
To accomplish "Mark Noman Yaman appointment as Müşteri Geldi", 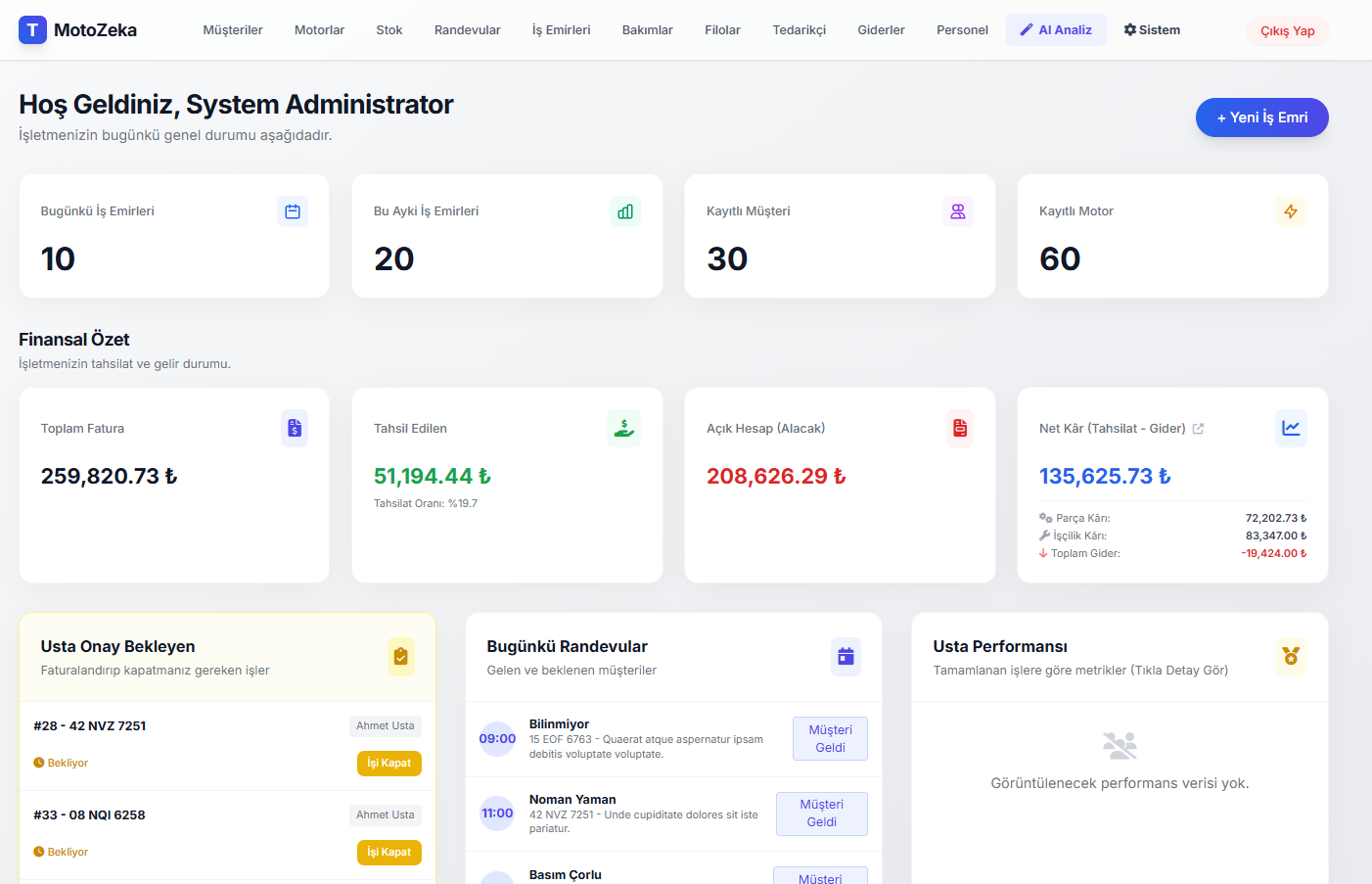I will point(821,814).
